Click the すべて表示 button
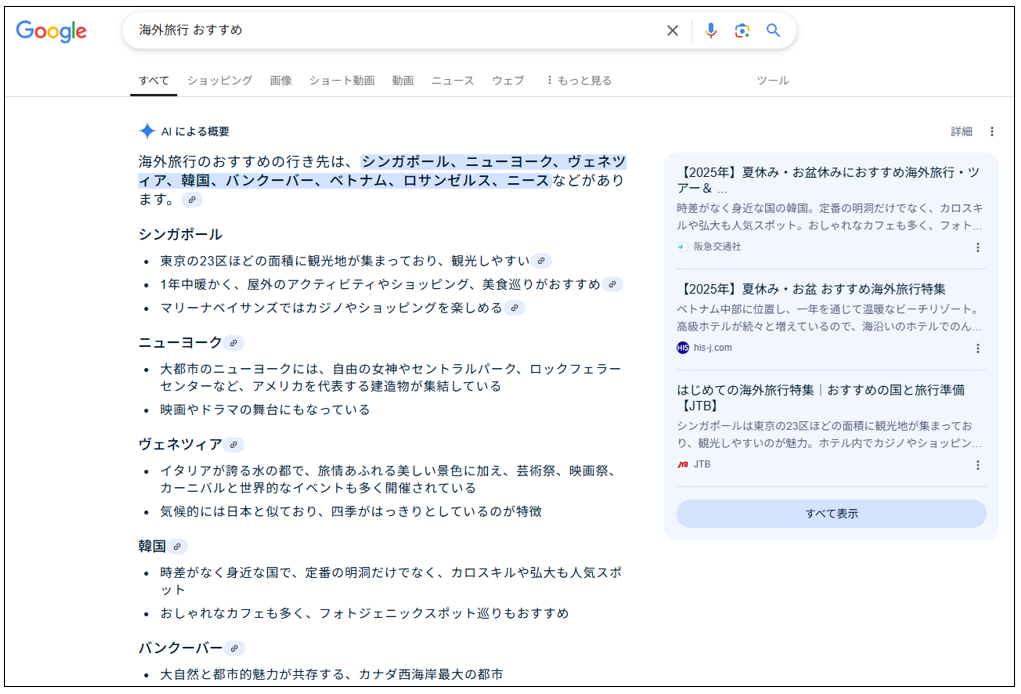The image size is (1021, 694). [832, 514]
